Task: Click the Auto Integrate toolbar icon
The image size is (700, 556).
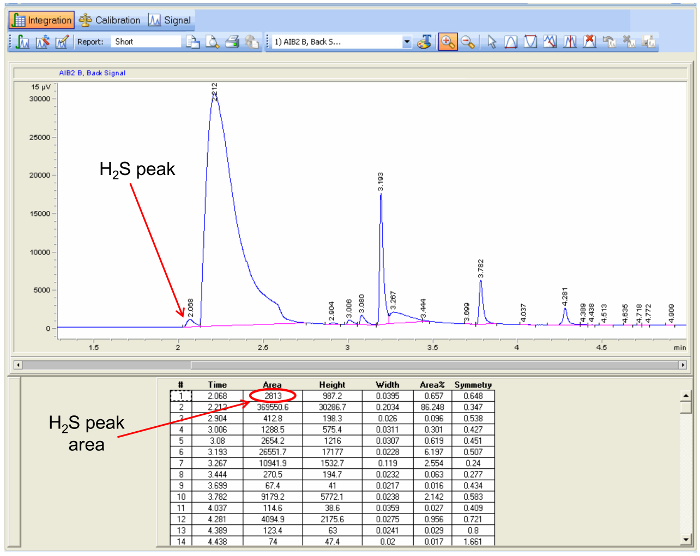Action: (42, 42)
